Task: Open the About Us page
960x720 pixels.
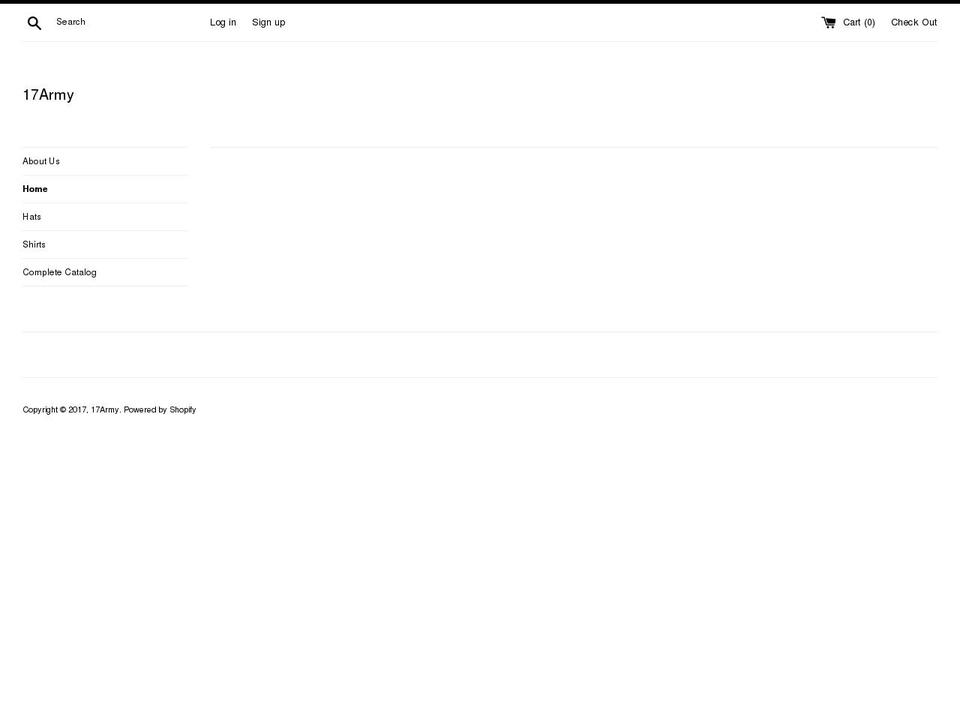Action: tap(40, 161)
